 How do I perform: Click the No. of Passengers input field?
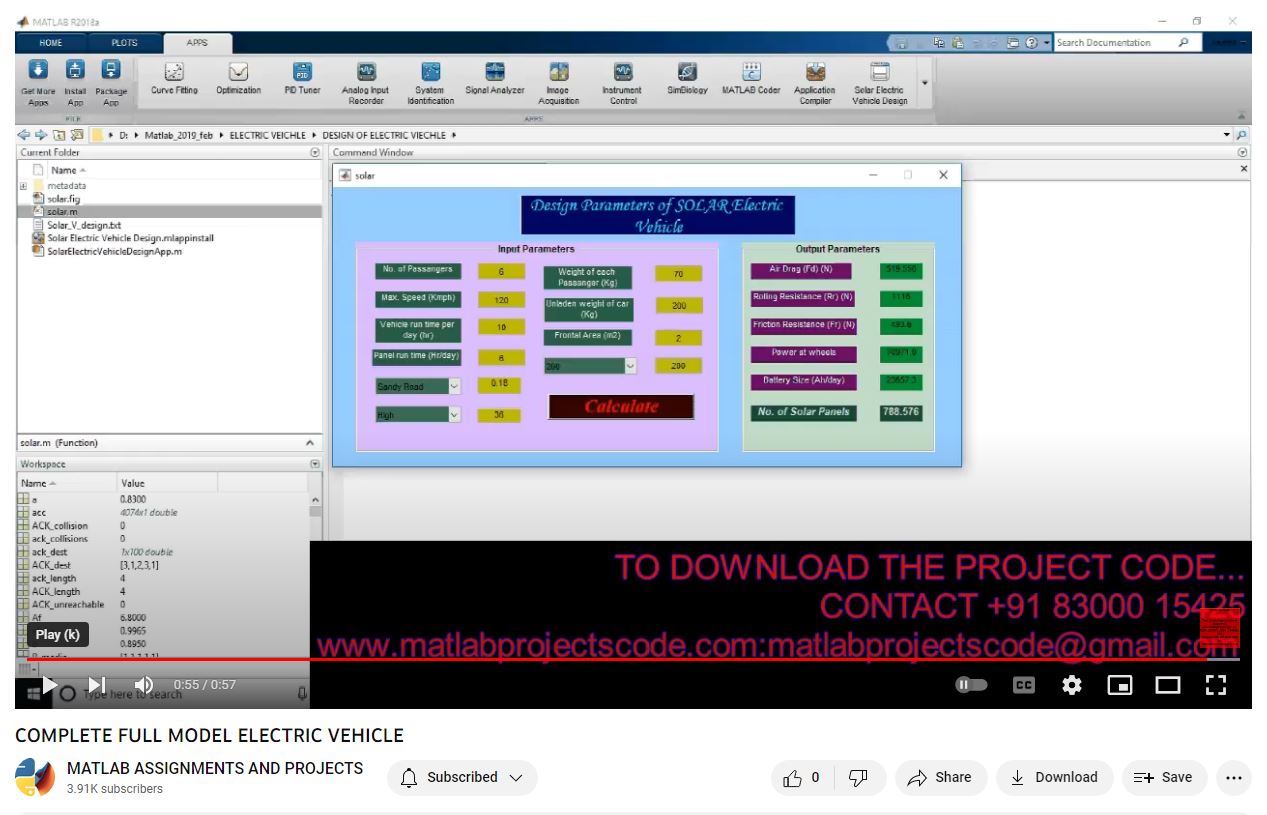coord(500,271)
